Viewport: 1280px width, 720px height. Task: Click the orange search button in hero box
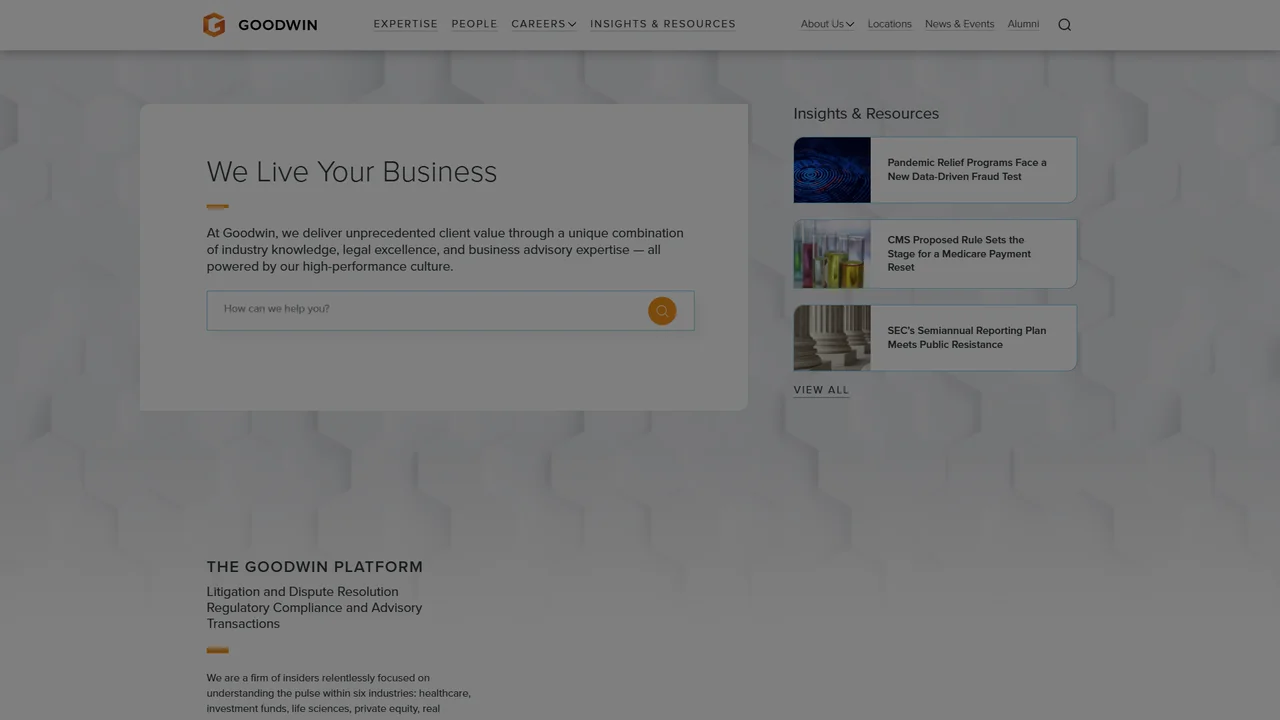[x=662, y=311]
